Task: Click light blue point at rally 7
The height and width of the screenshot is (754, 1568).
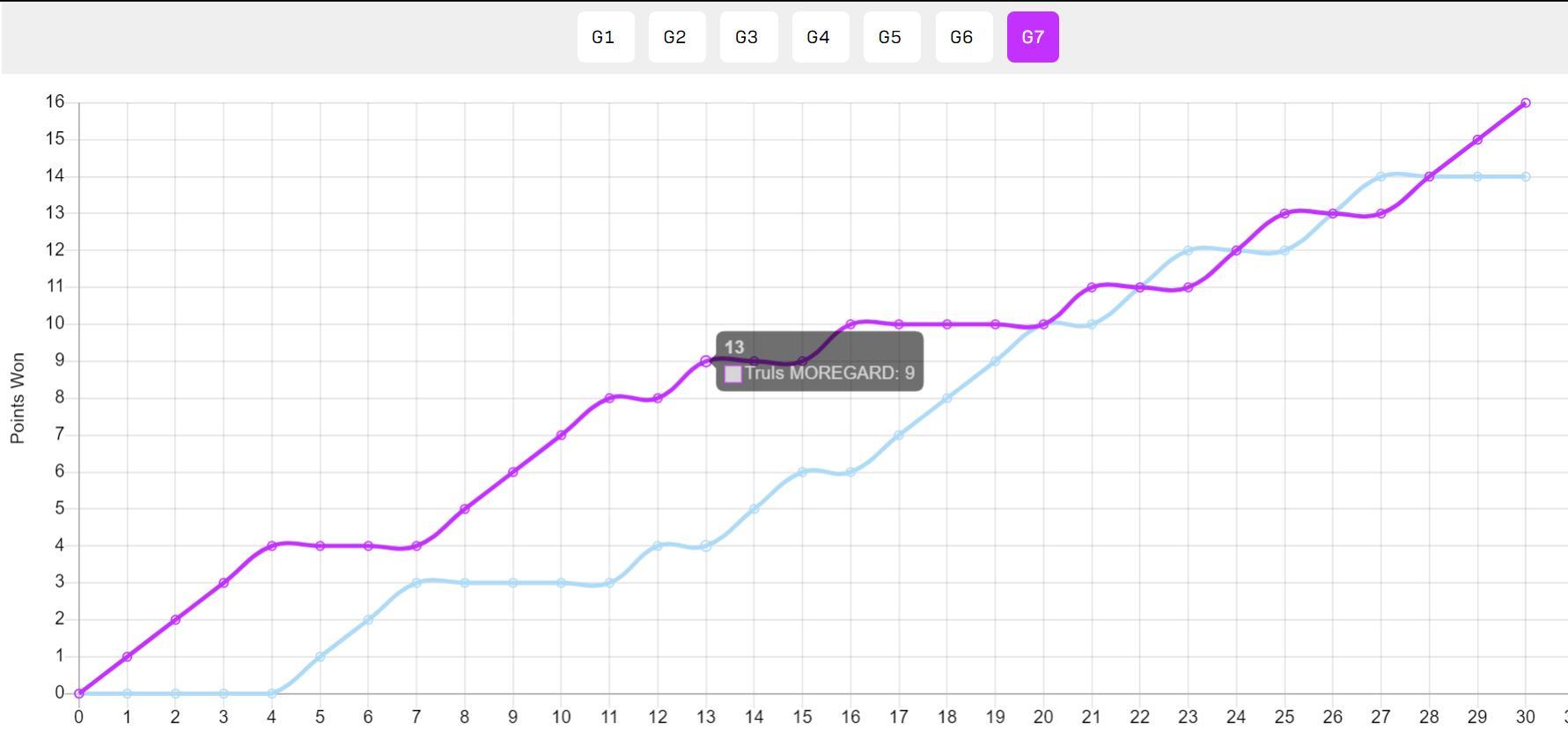Action: tap(416, 583)
